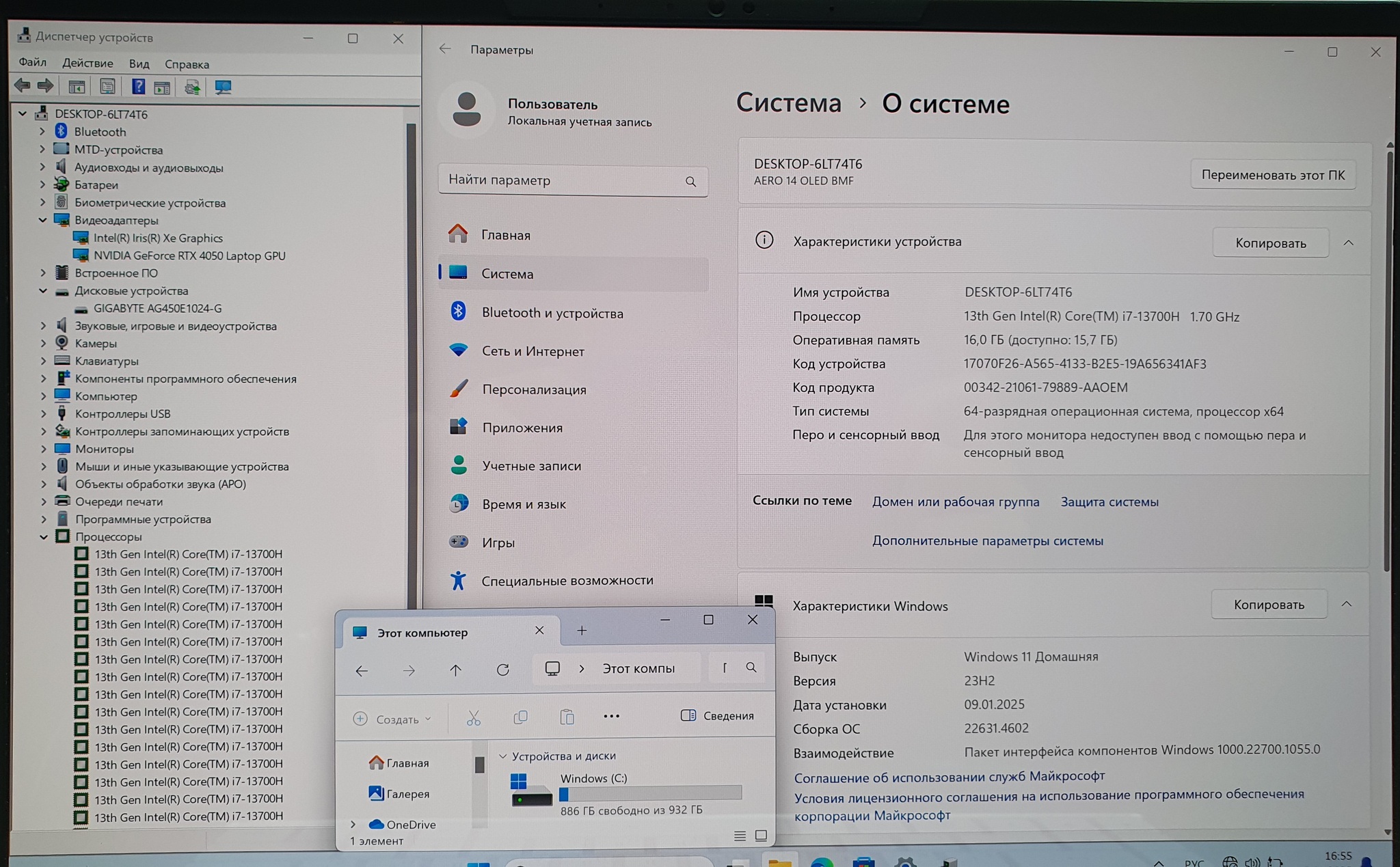This screenshot has width=1400, height=867.
Task: Click the Help question-mark toolbar icon
Action: [138, 87]
